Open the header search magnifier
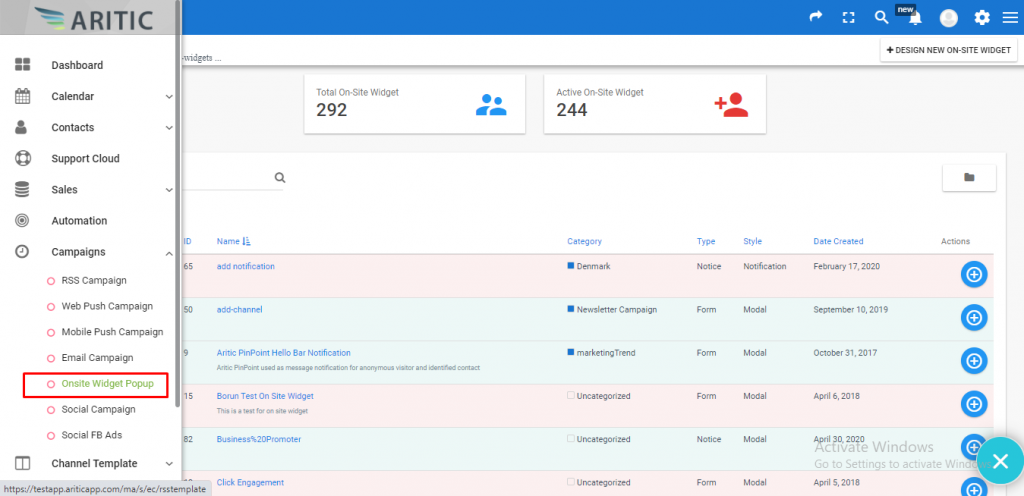 (x=882, y=18)
